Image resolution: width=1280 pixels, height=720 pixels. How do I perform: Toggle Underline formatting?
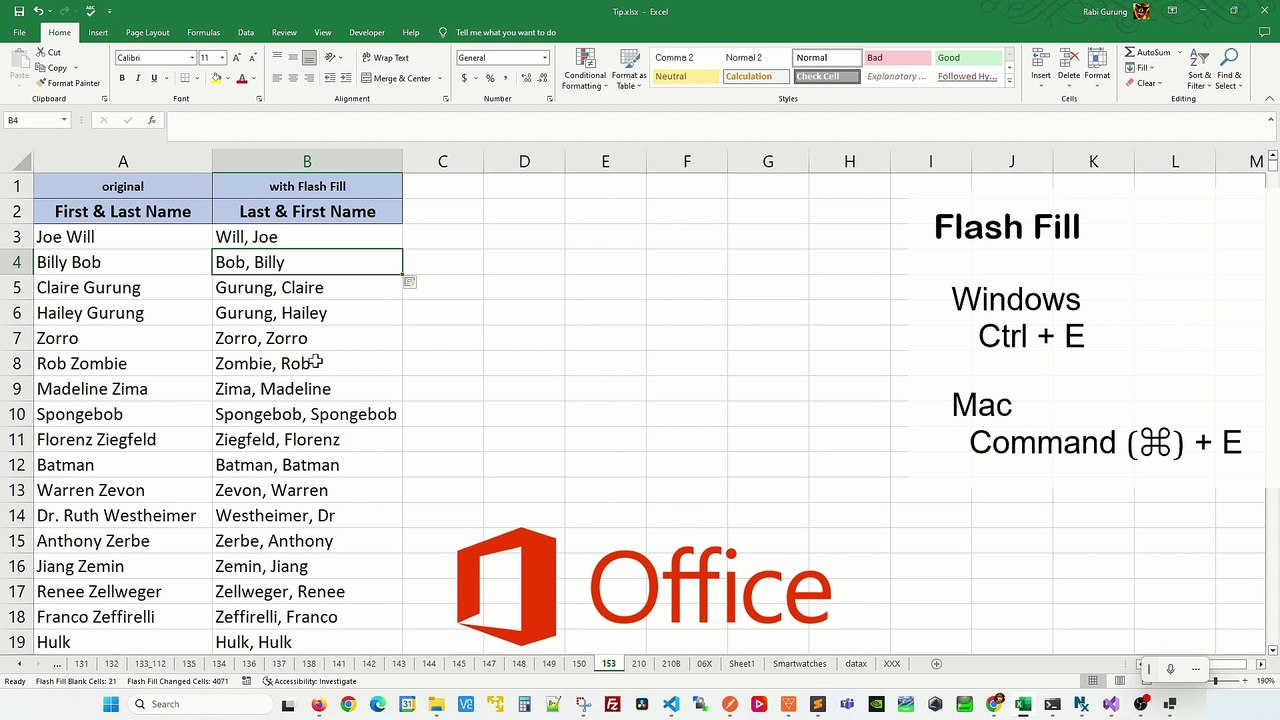pos(154,78)
